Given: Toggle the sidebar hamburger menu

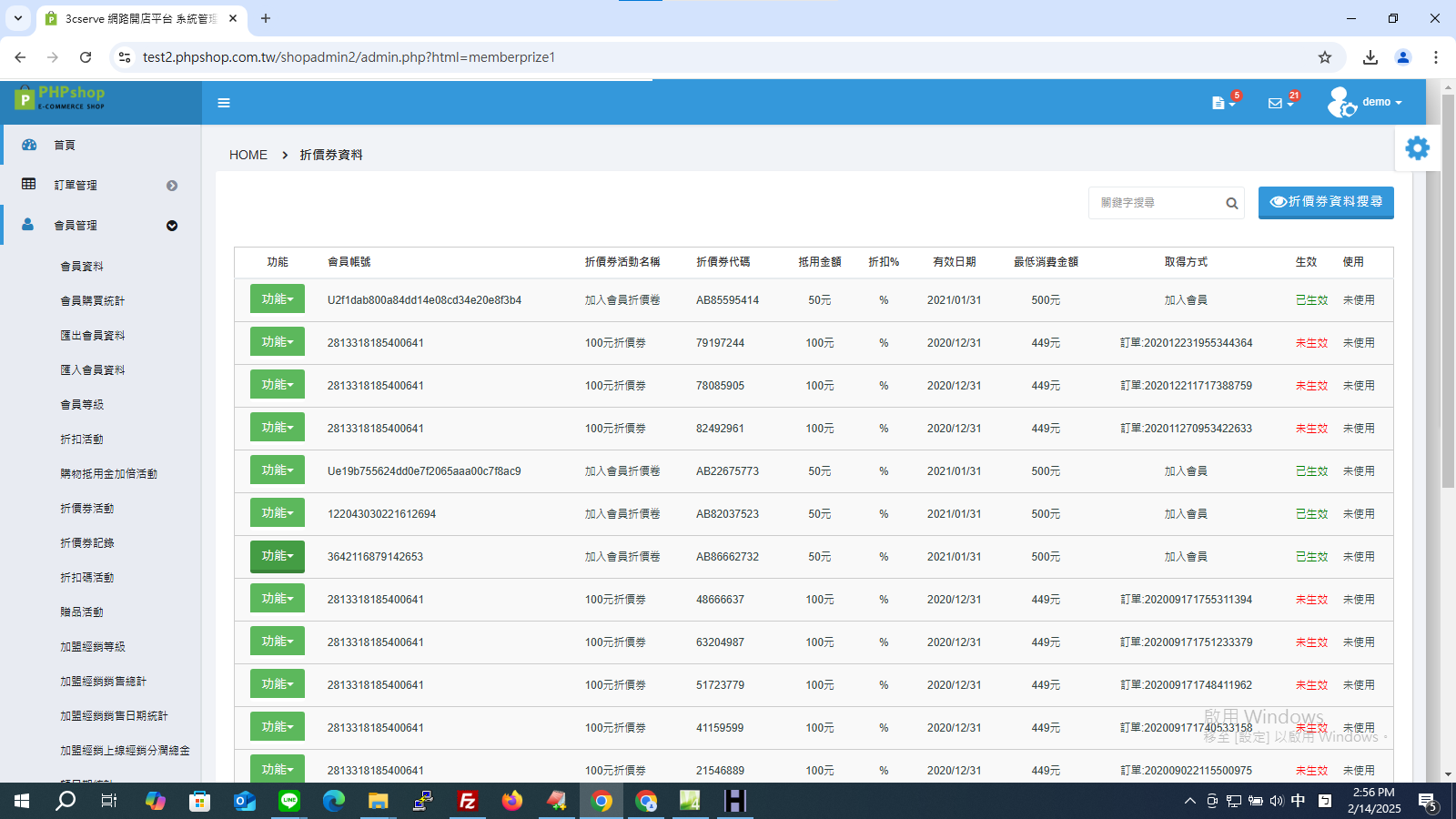Looking at the screenshot, I should [224, 103].
